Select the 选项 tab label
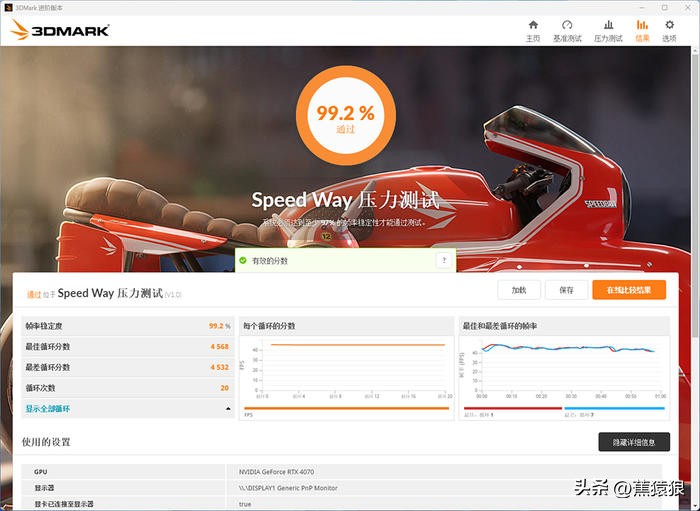700x511 pixels. [669, 39]
